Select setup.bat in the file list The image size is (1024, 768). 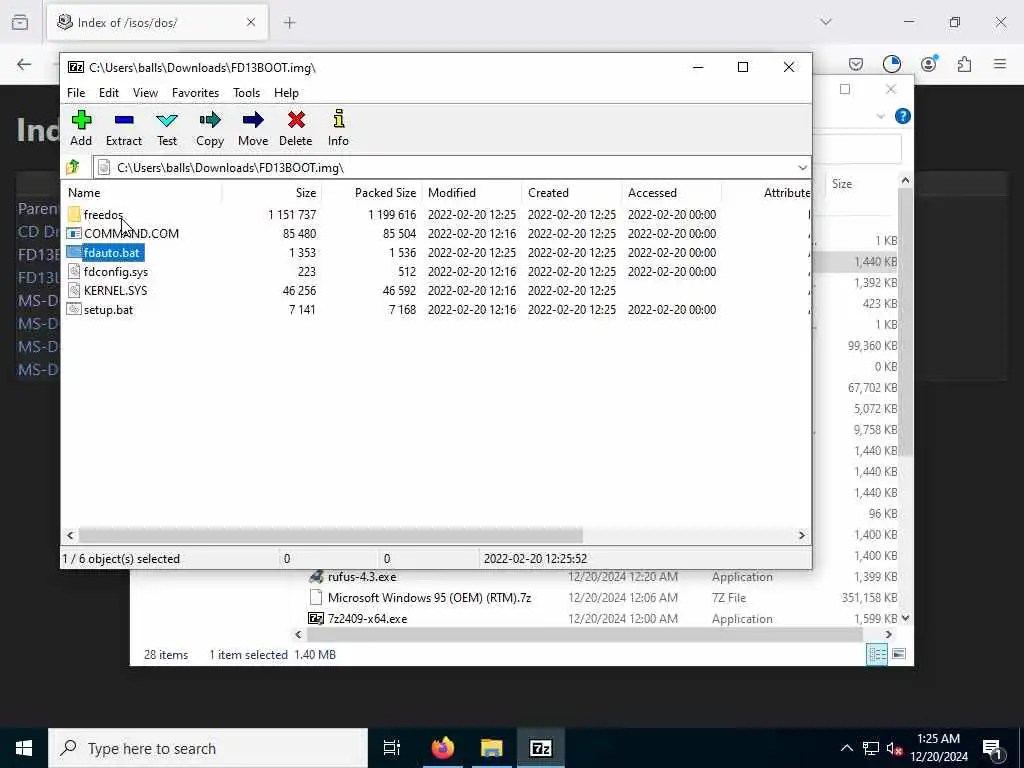pyautogui.click(x=108, y=310)
